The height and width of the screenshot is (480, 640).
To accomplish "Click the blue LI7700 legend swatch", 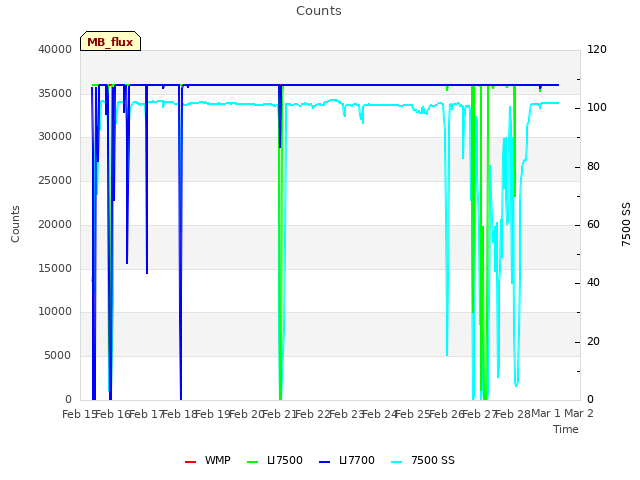I will coord(324,462).
